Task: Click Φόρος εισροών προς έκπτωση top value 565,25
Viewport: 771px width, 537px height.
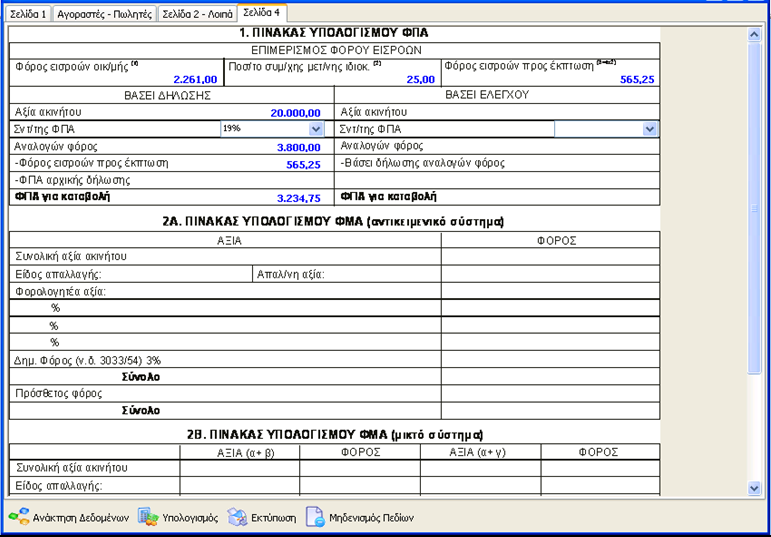Action: tap(637, 79)
